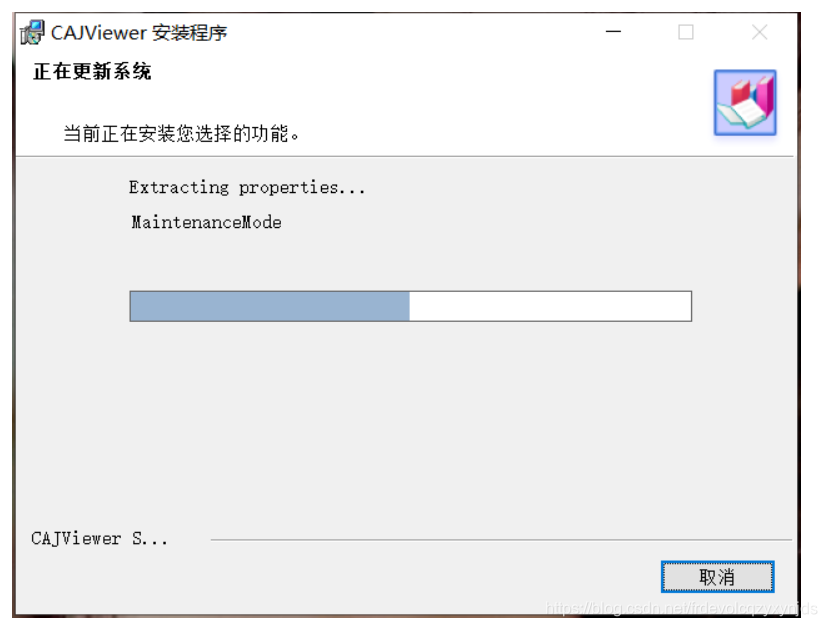Image resolution: width=827 pixels, height=627 pixels.
Task: Click the horizontal line beside CAJViewer S...
Action: click(x=501, y=539)
